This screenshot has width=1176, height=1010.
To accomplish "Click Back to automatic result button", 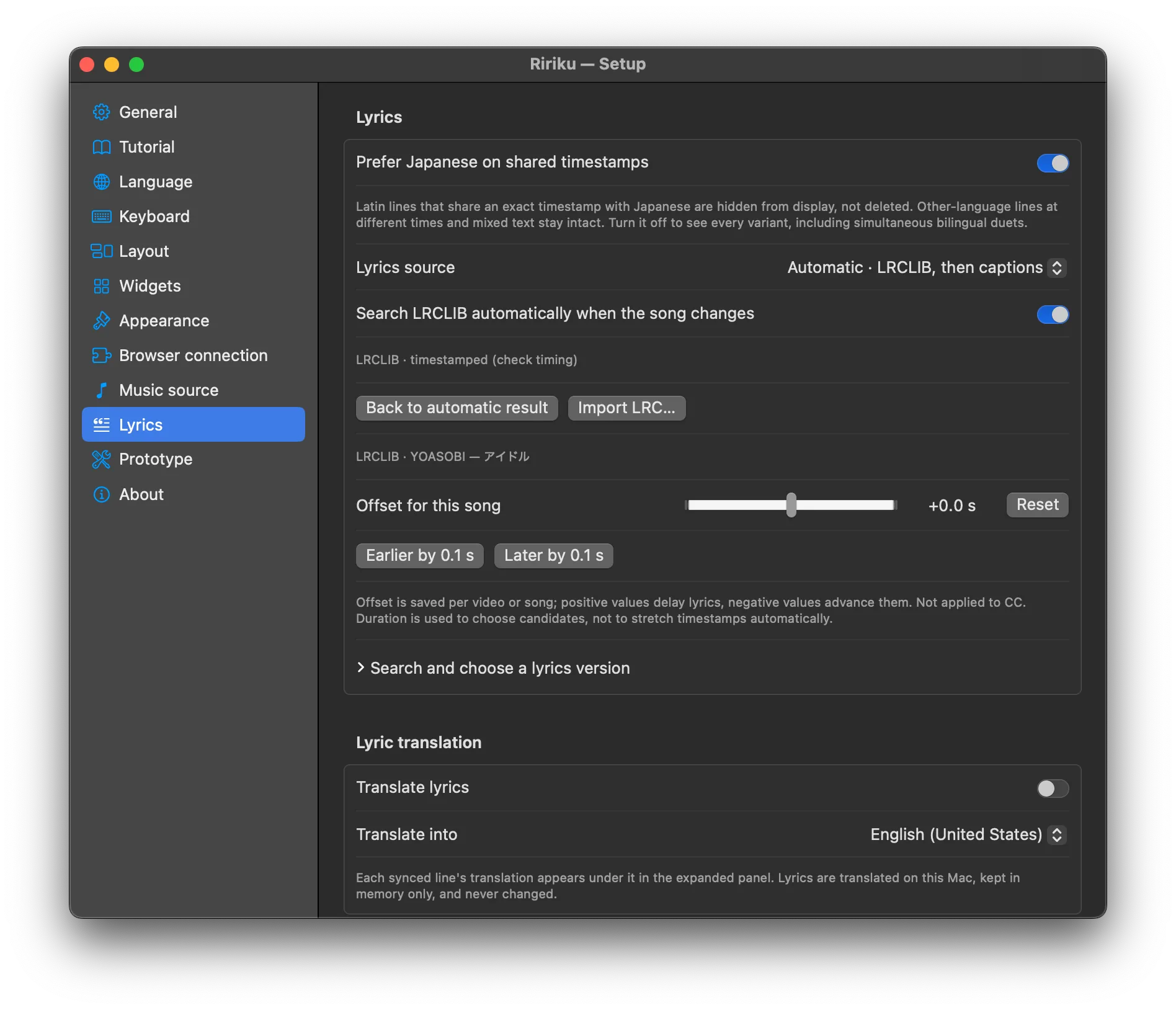I will (457, 408).
